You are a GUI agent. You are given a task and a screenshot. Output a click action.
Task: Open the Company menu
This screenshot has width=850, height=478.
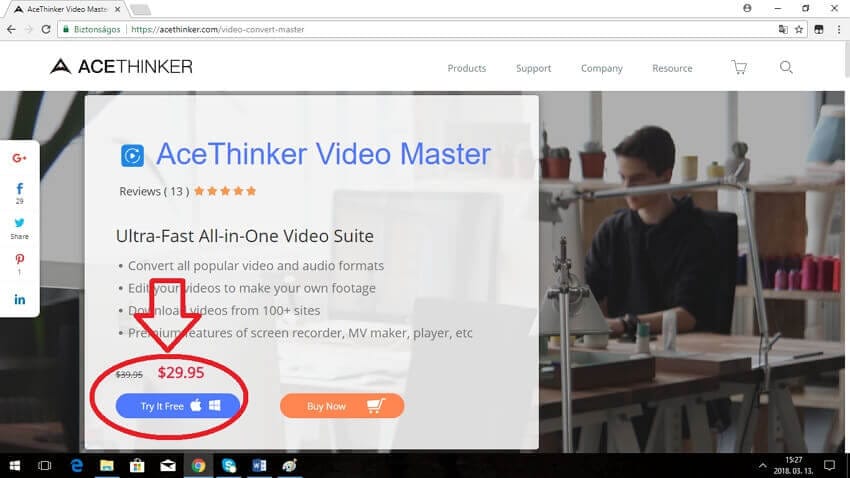pos(602,68)
